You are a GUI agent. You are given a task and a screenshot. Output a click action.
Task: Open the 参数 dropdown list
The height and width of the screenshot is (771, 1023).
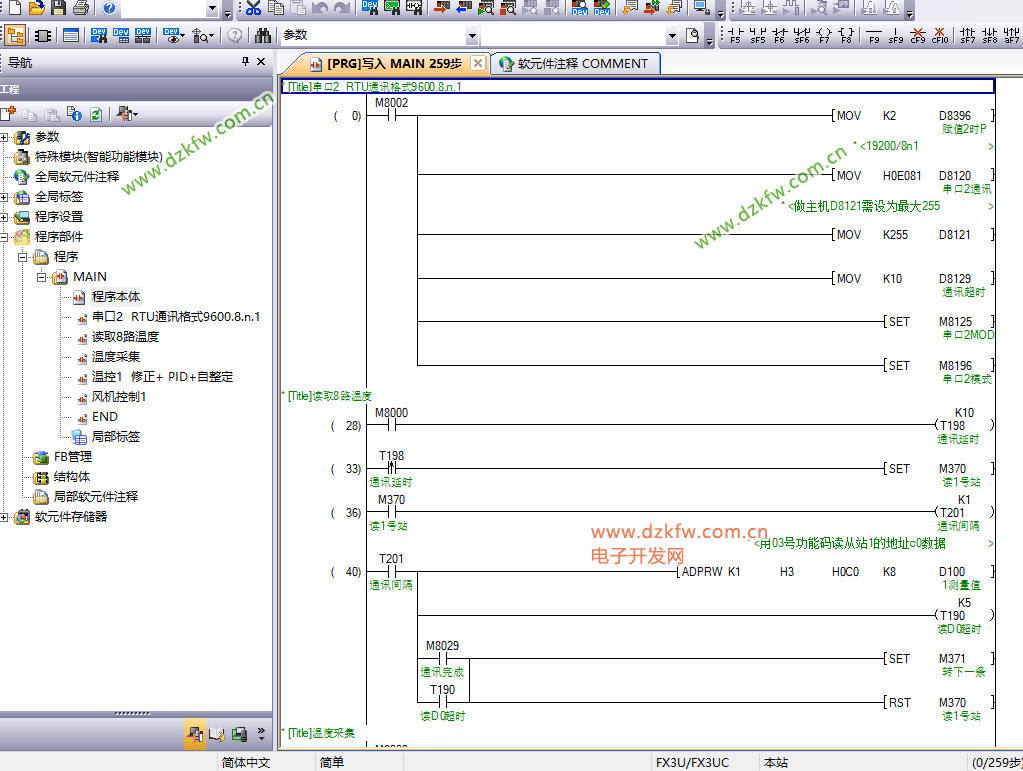coord(473,35)
